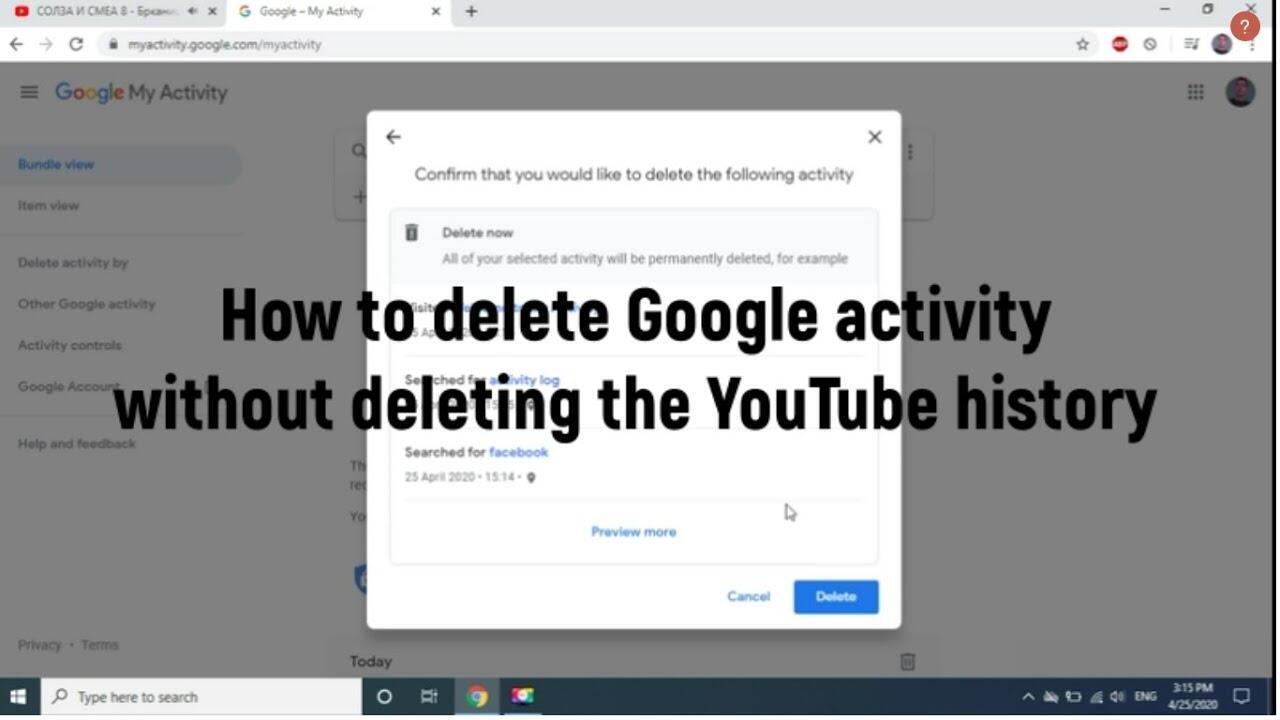1280x720 pixels.
Task: Bookmark this page with the star icon
Action: (x=1082, y=44)
